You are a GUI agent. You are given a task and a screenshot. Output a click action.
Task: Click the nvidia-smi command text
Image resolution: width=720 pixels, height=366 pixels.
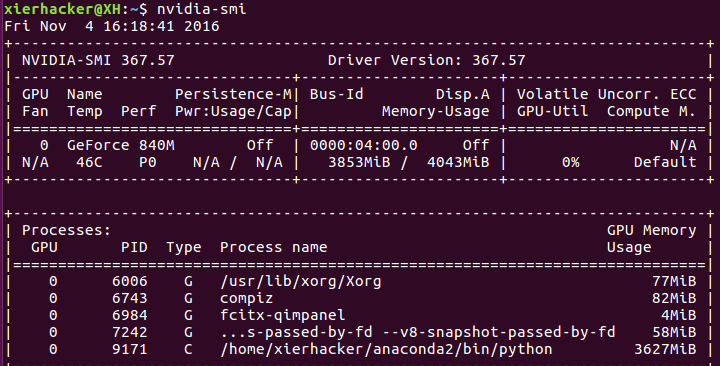(x=201, y=9)
